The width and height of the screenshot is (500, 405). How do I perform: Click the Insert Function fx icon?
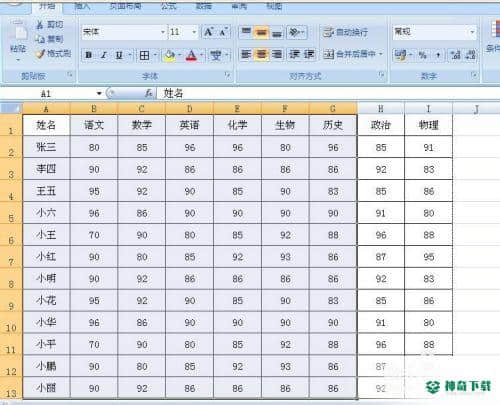(149, 94)
